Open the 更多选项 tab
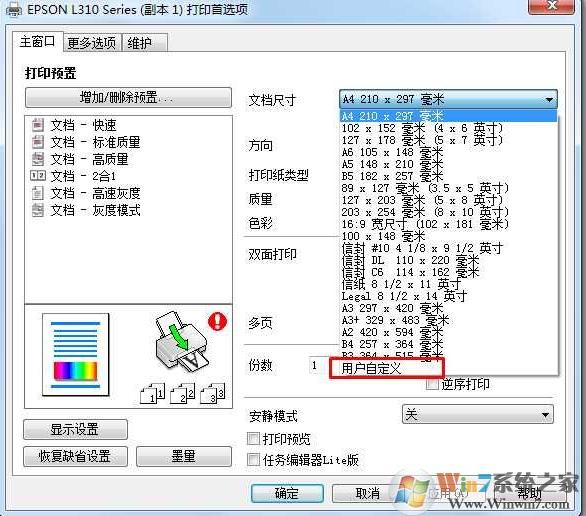This screenshot has height=516, width=586. (92, 43)
